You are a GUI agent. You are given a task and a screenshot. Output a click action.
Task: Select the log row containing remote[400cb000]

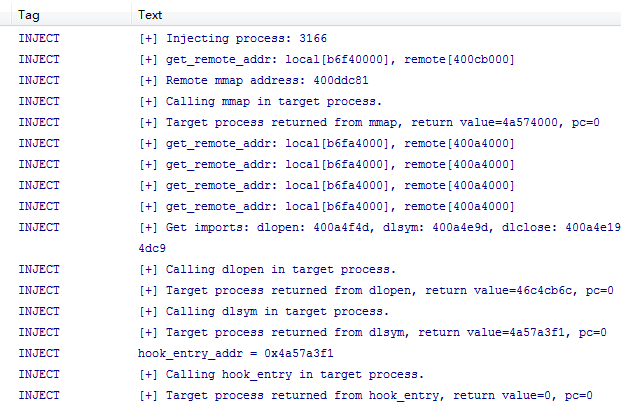327,60
